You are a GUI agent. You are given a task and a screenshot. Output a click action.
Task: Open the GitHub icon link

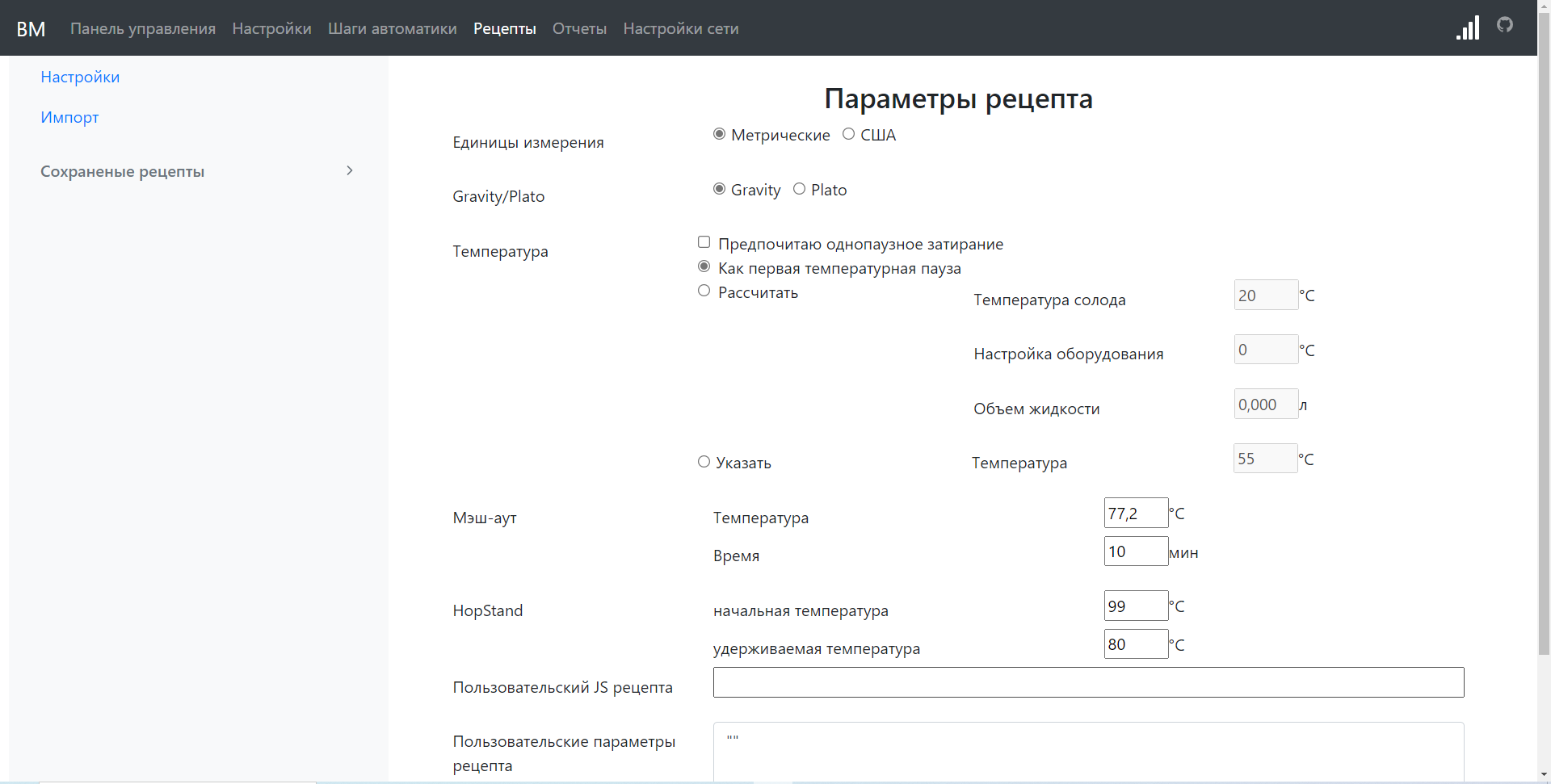click(x=1504, y=25)
